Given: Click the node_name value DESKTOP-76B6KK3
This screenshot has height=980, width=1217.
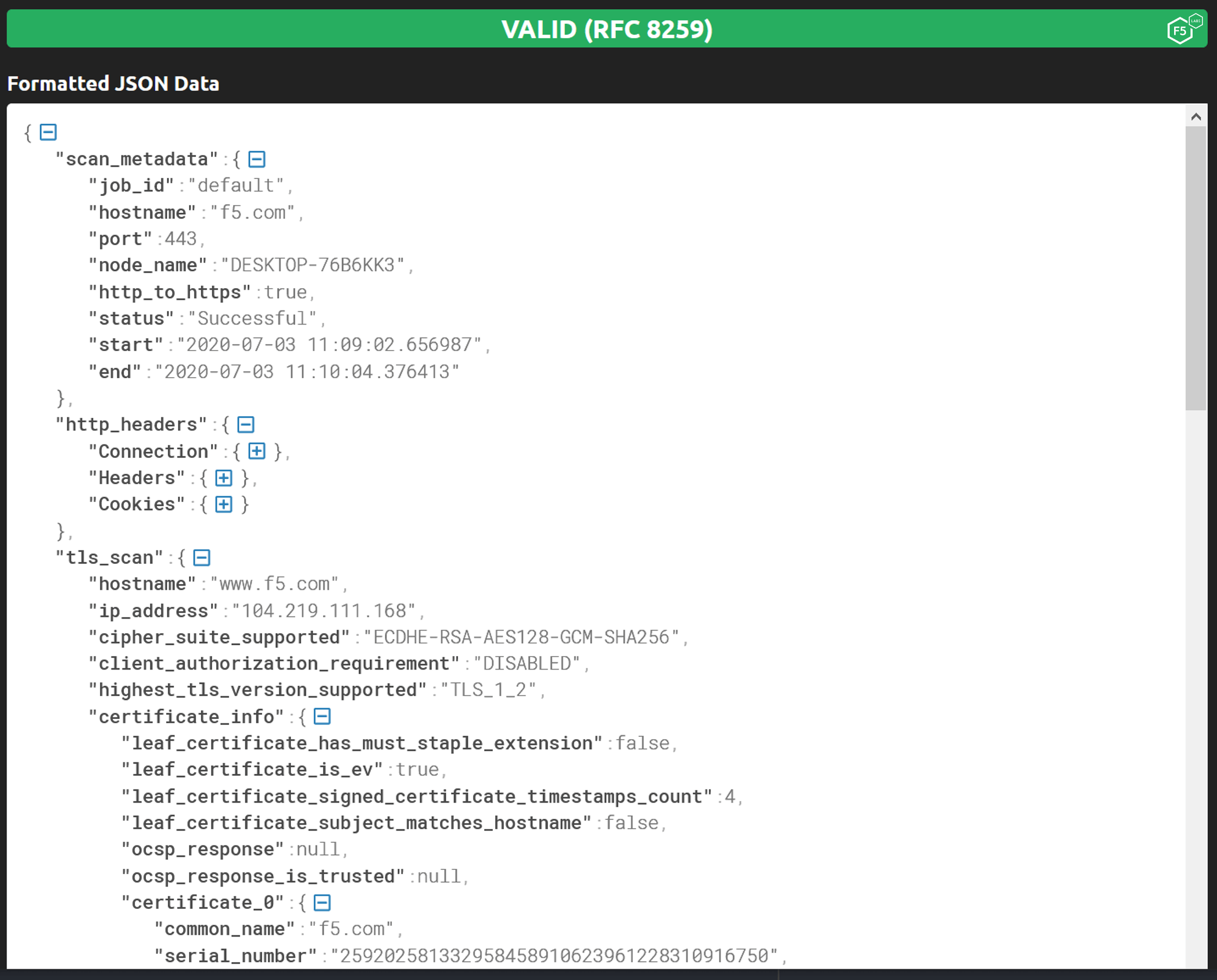Looking at the screenshot, I should [x=312, y=265].
